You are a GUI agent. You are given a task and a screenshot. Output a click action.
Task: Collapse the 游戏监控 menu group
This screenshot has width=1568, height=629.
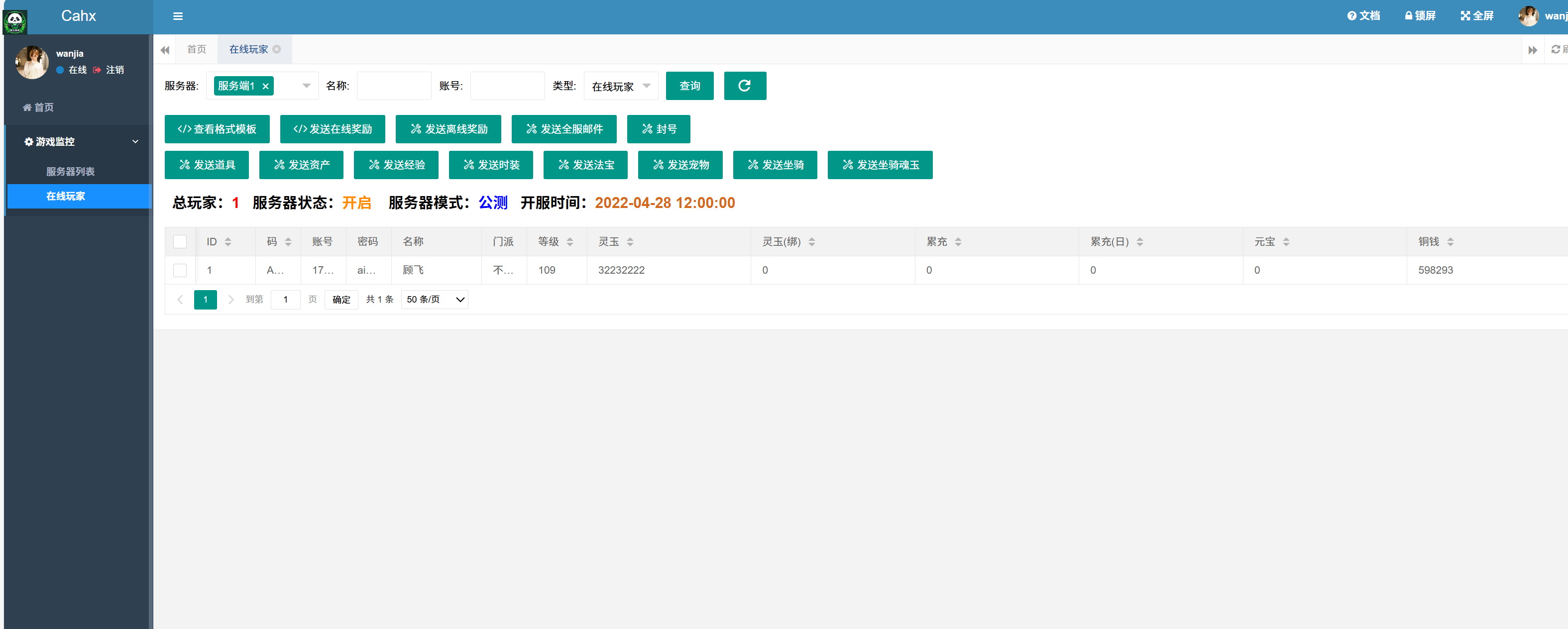pyautogui.click(x=79, y=141)
